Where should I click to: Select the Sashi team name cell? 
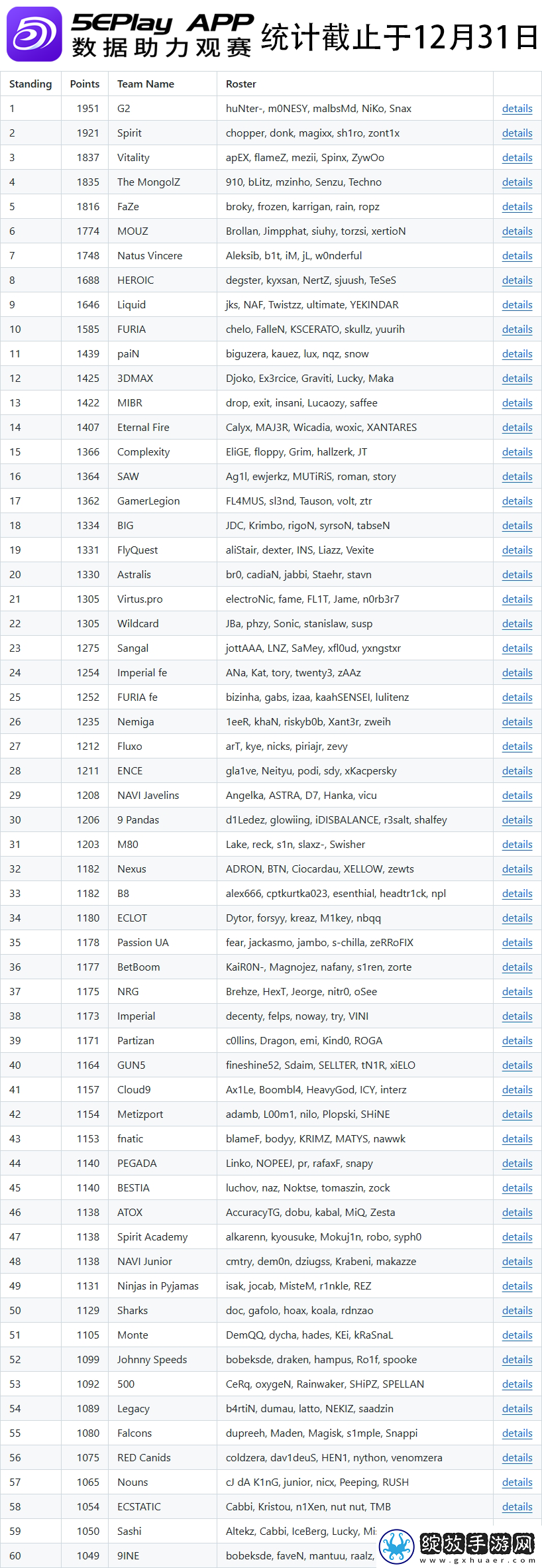pos(162,1532)
